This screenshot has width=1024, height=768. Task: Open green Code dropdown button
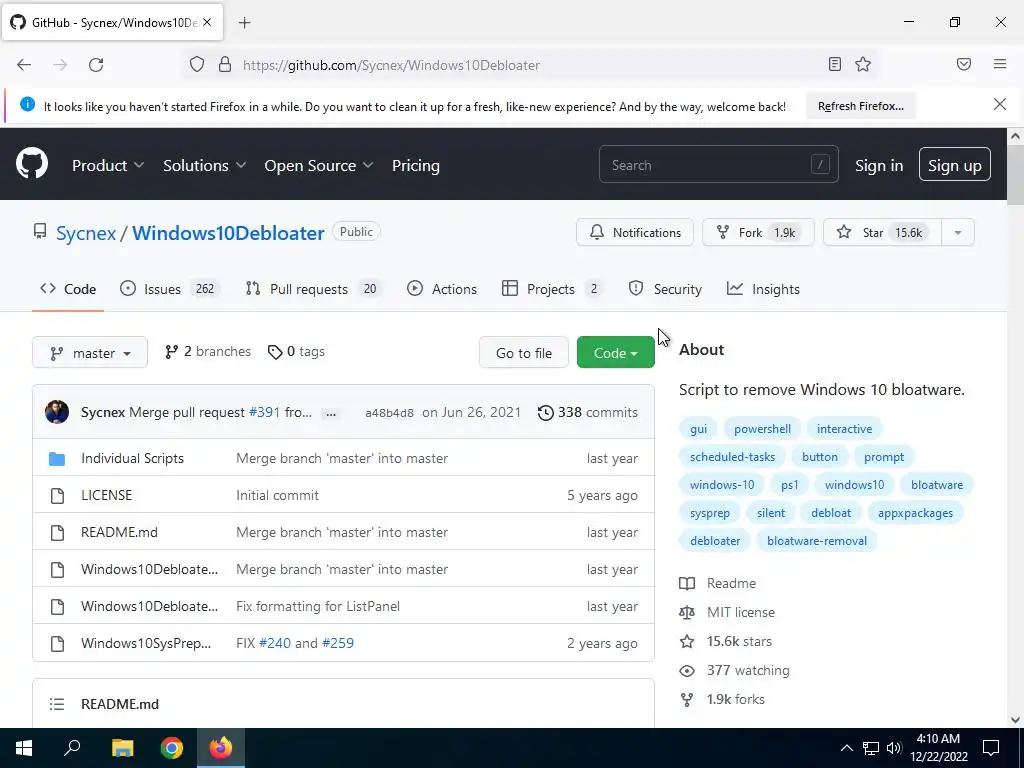(615, 353)
